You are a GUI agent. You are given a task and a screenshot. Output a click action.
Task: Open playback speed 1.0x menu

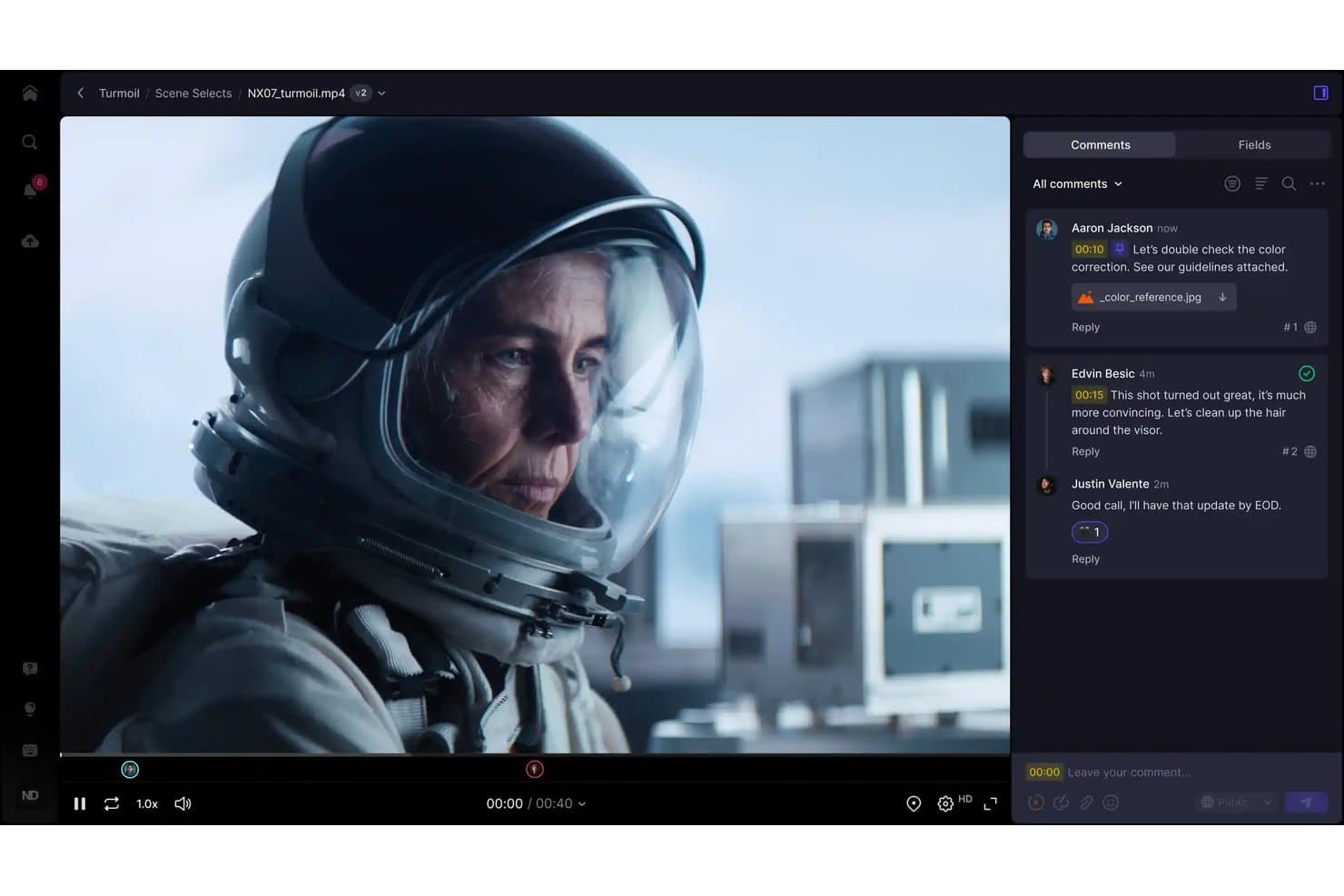pyautogui.click(x=147, y=803)
